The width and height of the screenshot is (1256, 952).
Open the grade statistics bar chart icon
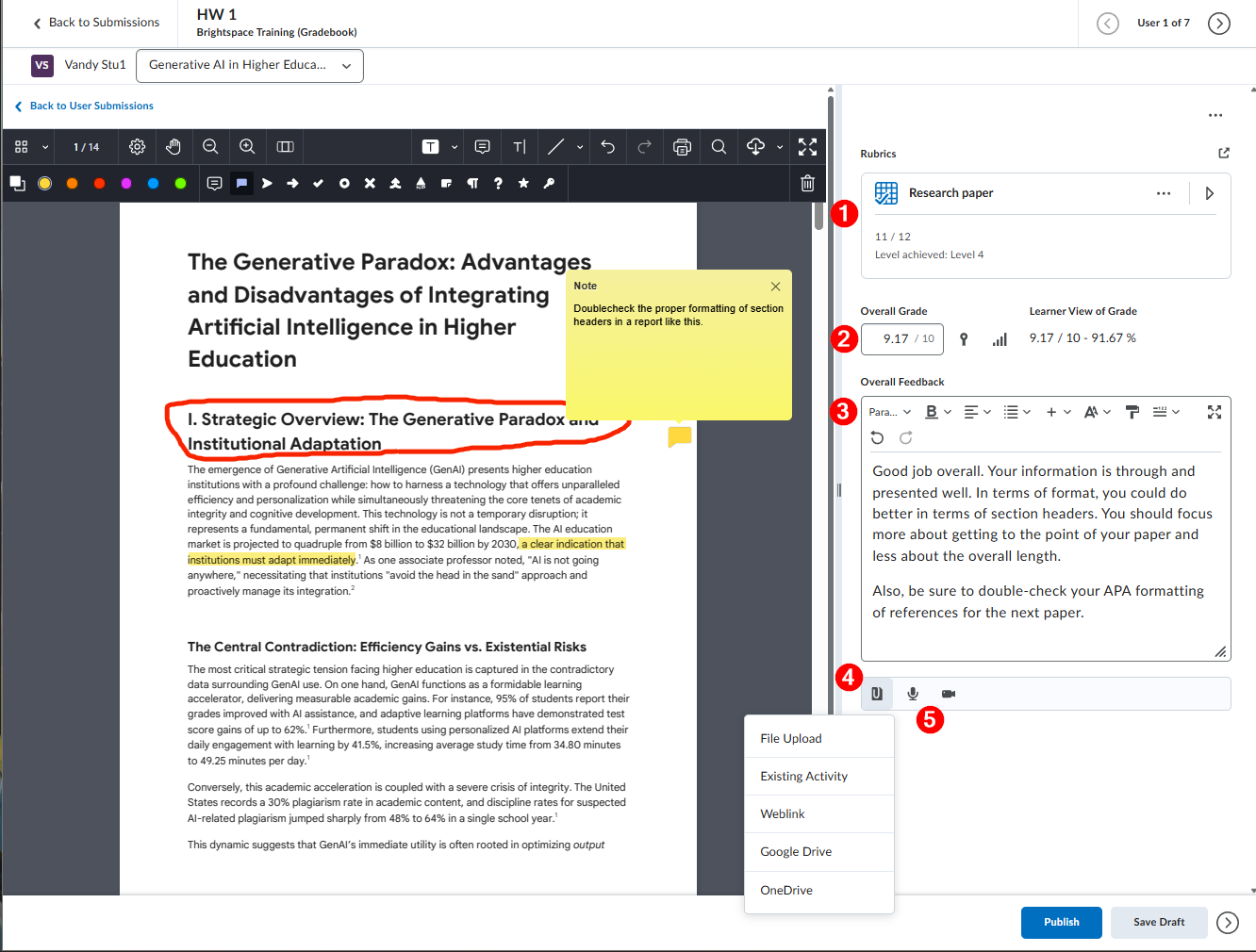(1000, 339)
